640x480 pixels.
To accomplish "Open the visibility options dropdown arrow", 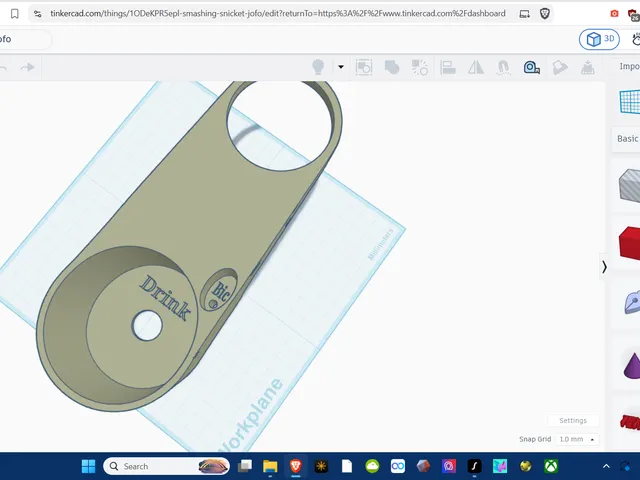I will click(x=341, y=67).
